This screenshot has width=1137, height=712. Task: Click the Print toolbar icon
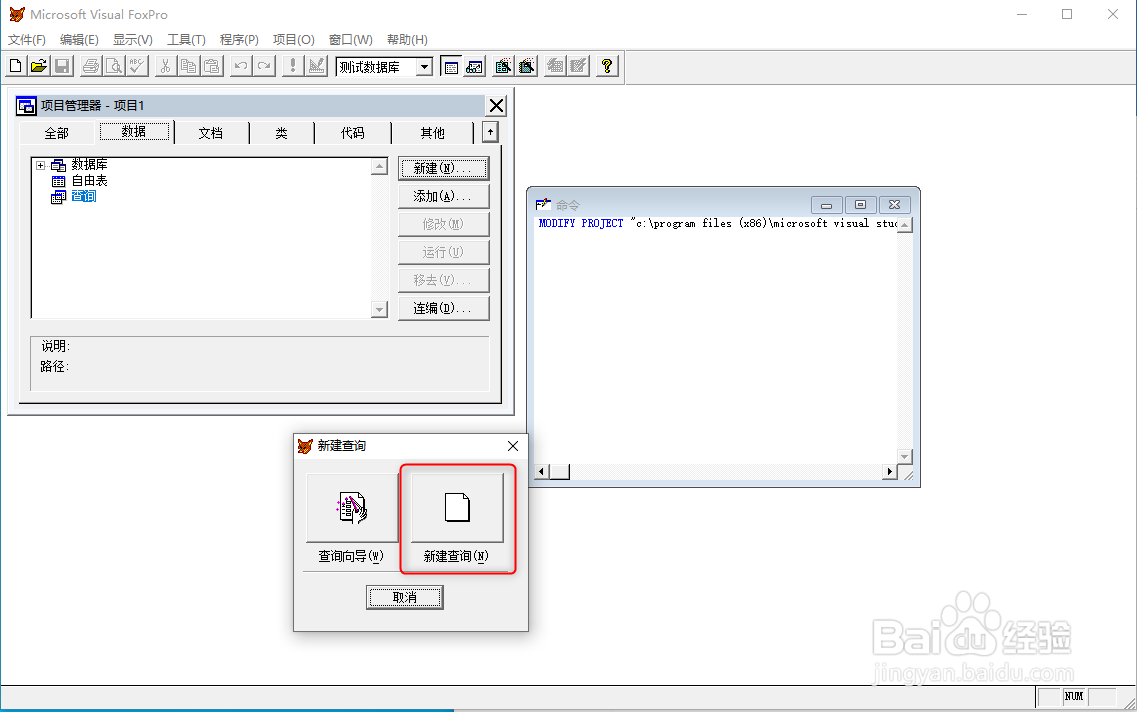[x=91, y=67]
